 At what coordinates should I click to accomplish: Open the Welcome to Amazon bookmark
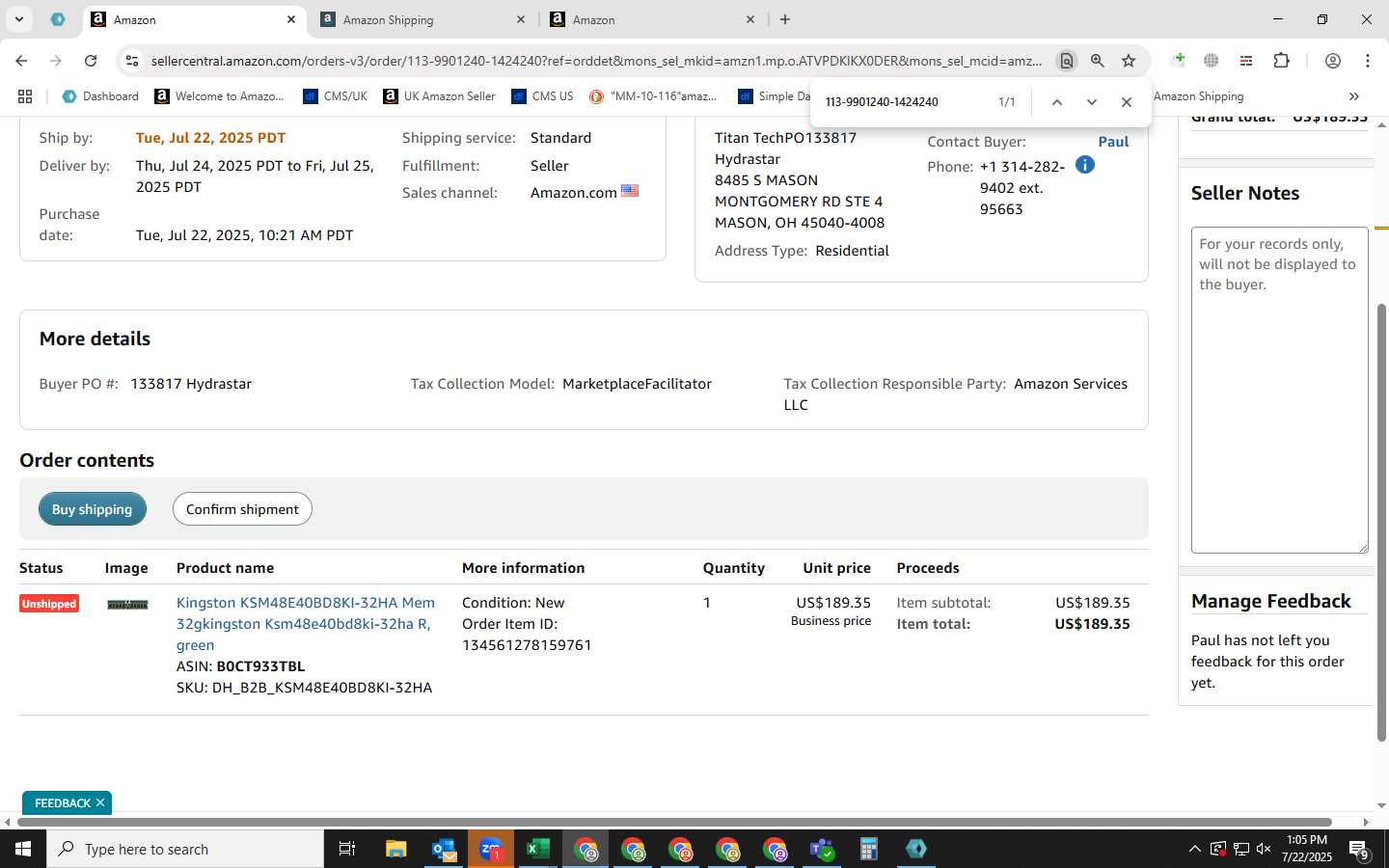coord(220,96)
